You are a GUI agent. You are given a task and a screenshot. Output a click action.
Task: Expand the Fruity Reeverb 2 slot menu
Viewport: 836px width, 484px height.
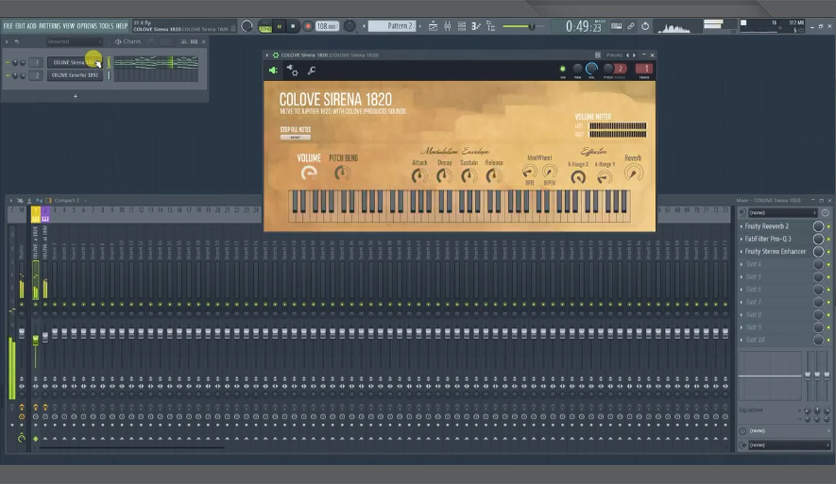pyautogui.click(x=741, y=227)
